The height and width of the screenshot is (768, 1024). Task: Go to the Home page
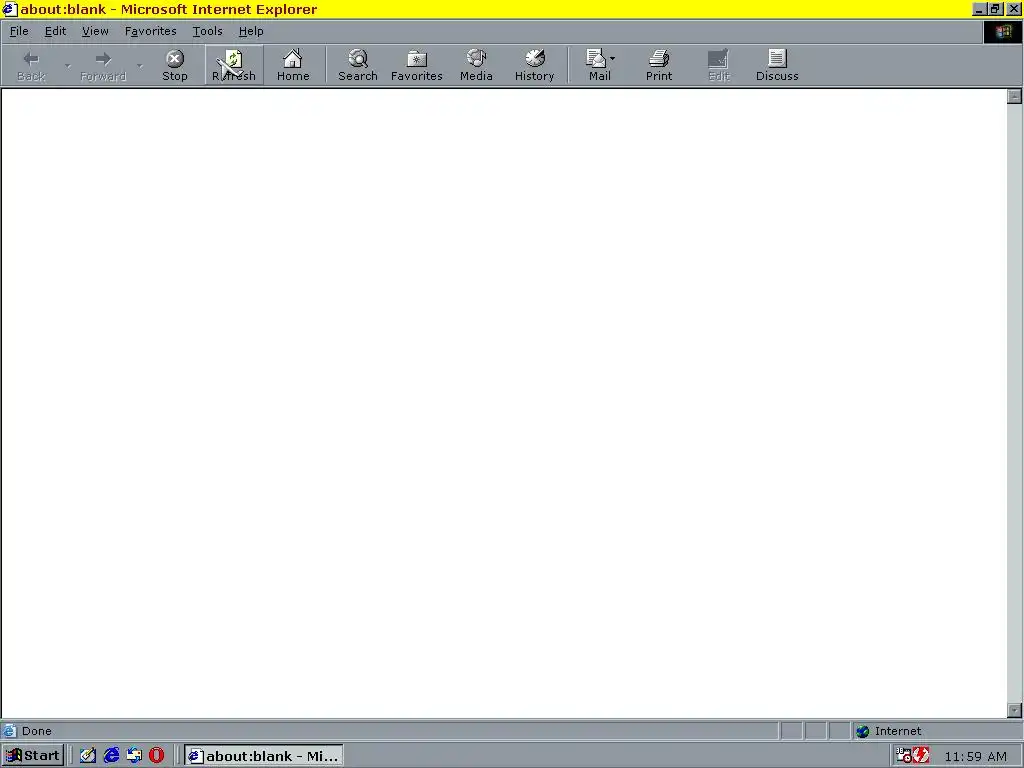click(x=293, y=65)
